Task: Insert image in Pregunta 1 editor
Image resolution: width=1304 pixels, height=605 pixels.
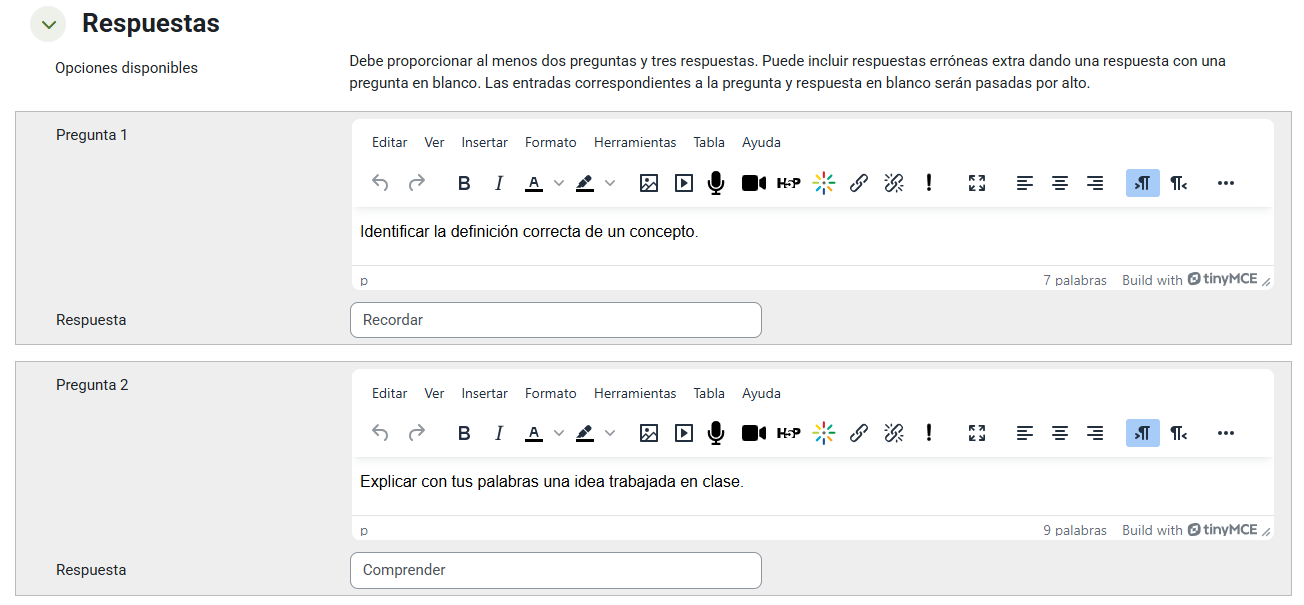Action: [x=649, y=183]
